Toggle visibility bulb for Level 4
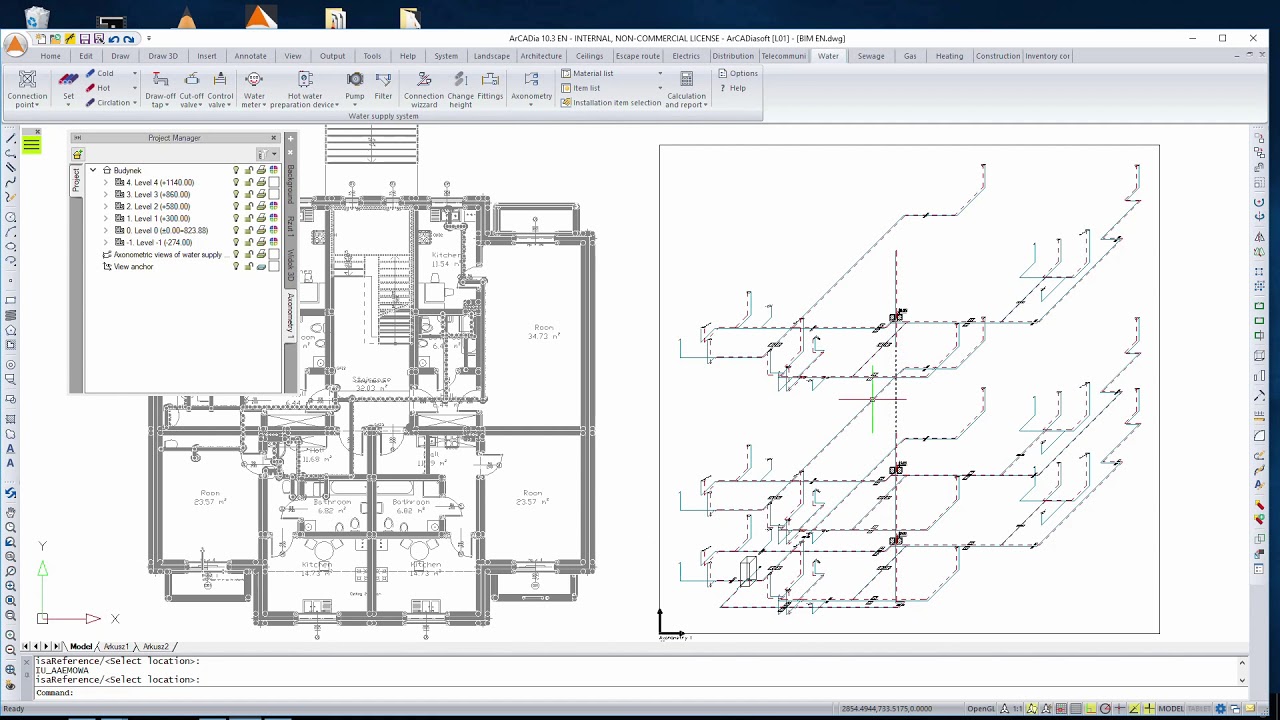This screenshot has height=720, width=1280. (x=236, y=183)
